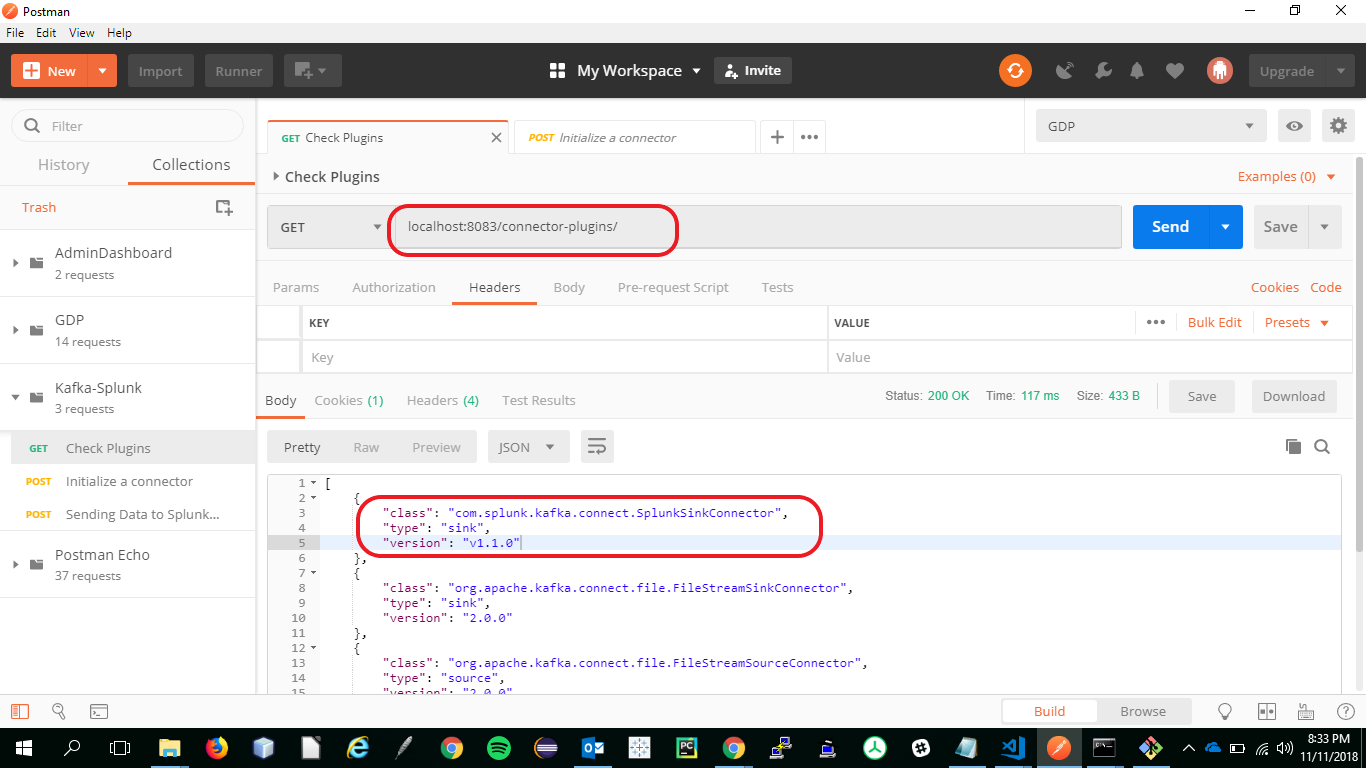Open Send button dropdown arrow

[1225, 227]
